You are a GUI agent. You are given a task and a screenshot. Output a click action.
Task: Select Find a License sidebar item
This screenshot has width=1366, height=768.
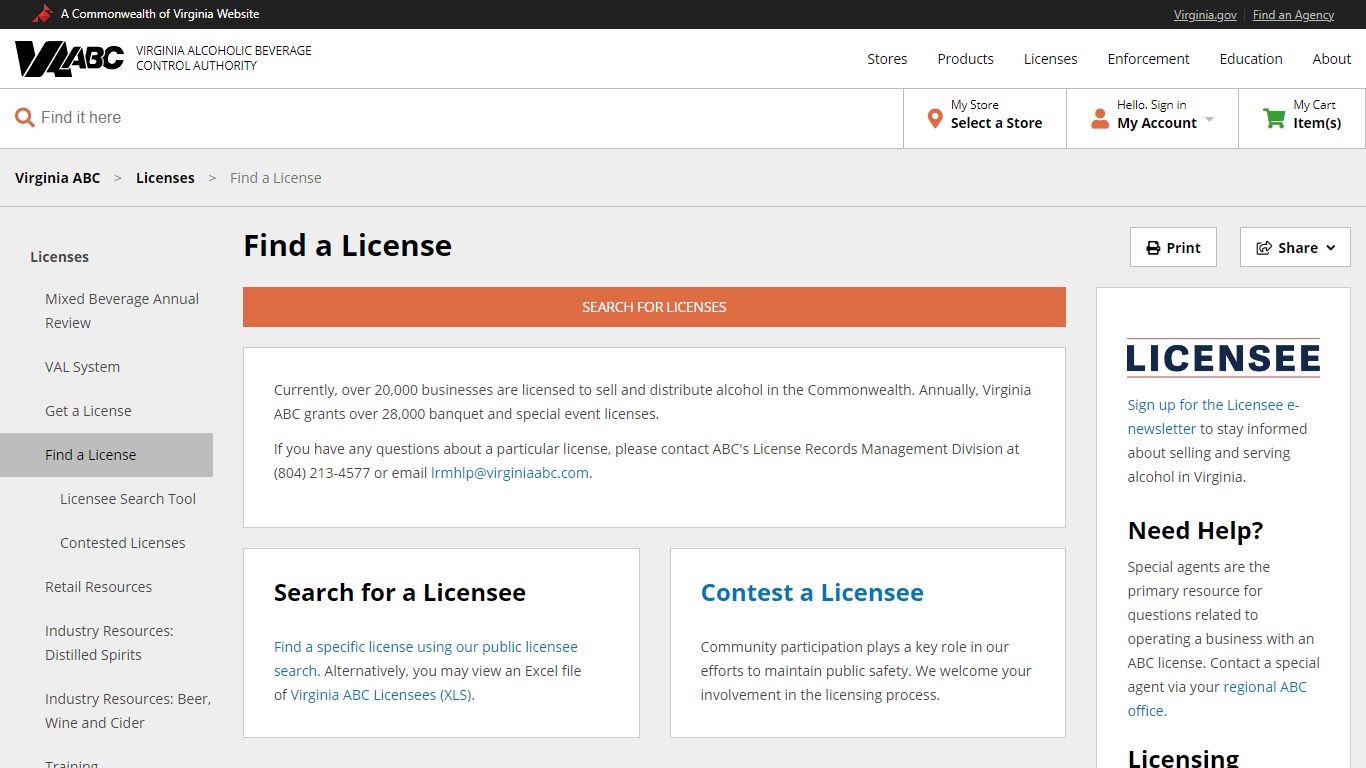[x=106, y=455]
